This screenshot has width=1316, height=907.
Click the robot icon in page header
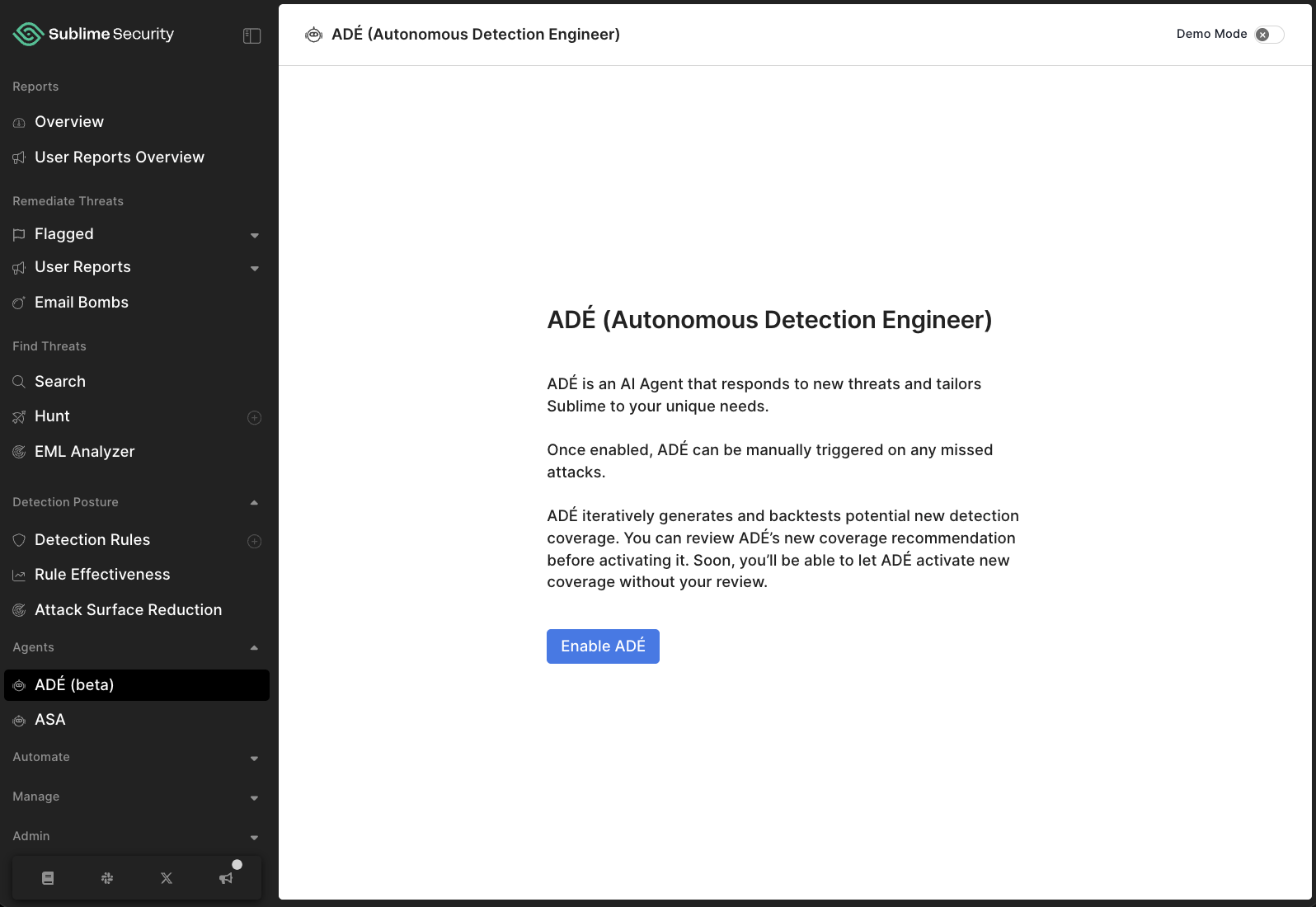pyautogui.click(x=313, y=35)
